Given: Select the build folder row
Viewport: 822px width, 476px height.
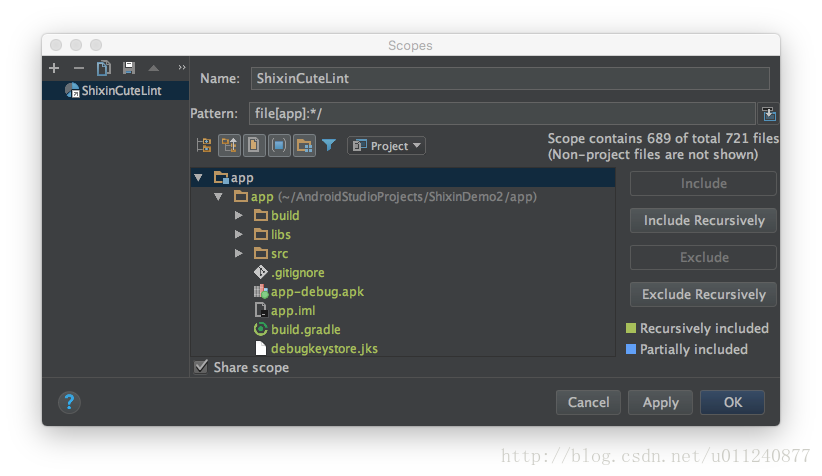Looking at the screenshot, I should [403, 215].
